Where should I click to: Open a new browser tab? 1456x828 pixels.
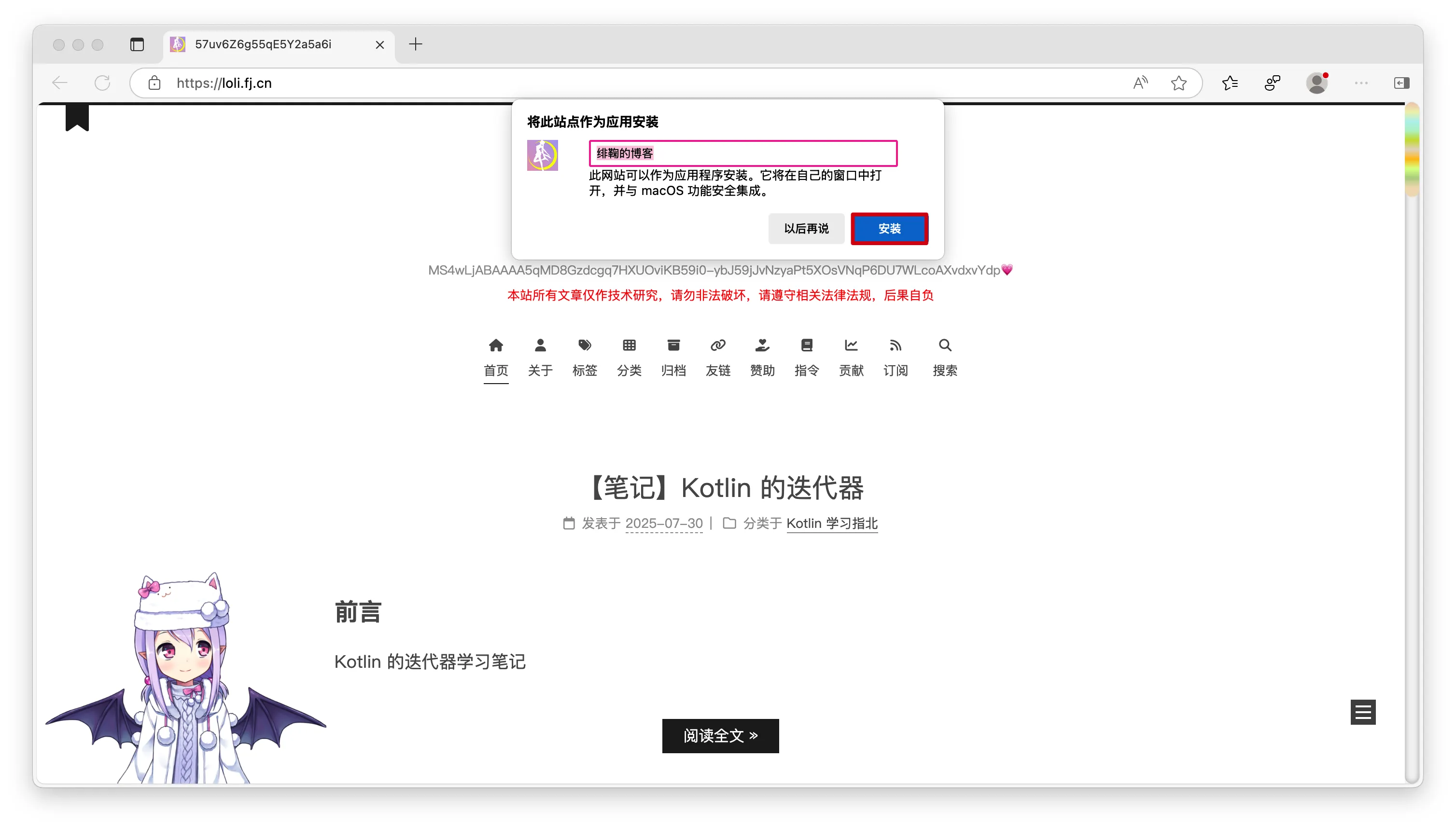pyautogui.click(x=415, y=44)
